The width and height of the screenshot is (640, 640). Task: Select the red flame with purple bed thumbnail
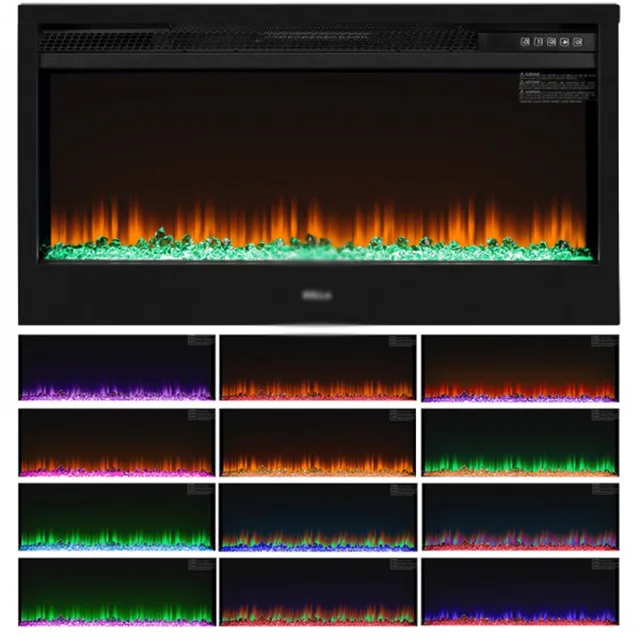(x=520, y=367)
